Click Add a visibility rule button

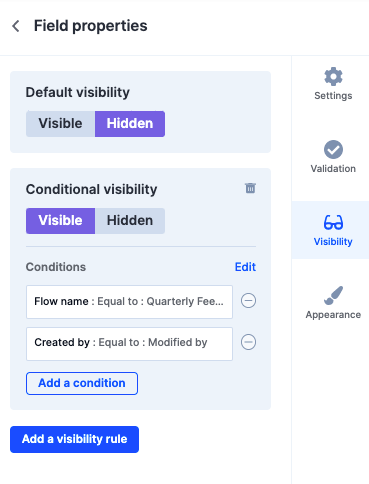[x=74, y=439]
